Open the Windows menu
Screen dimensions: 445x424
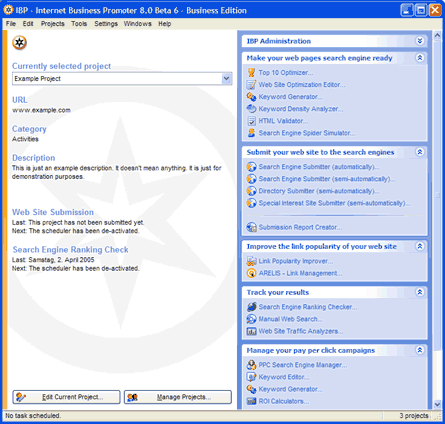(138, 24)
